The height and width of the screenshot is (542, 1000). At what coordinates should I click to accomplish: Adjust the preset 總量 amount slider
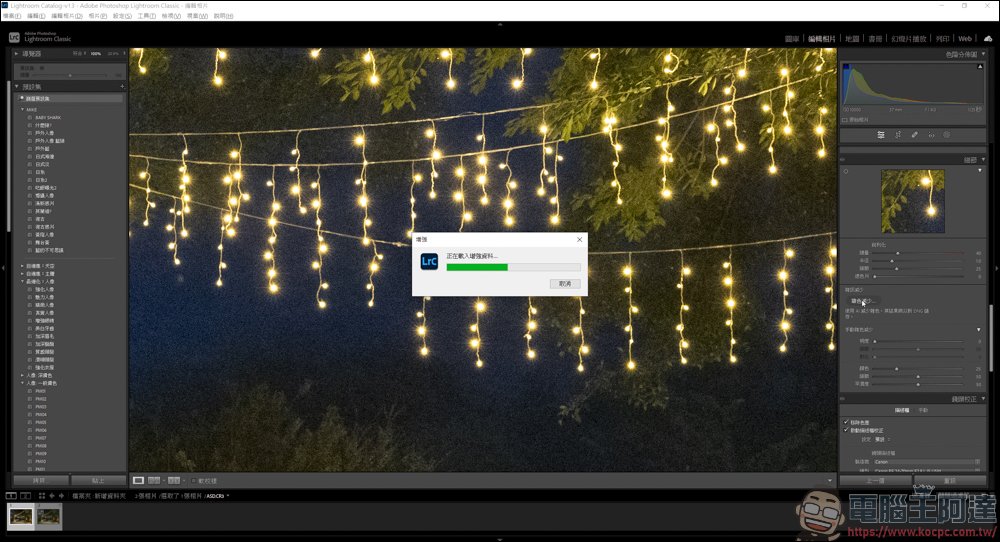(70, 75)
